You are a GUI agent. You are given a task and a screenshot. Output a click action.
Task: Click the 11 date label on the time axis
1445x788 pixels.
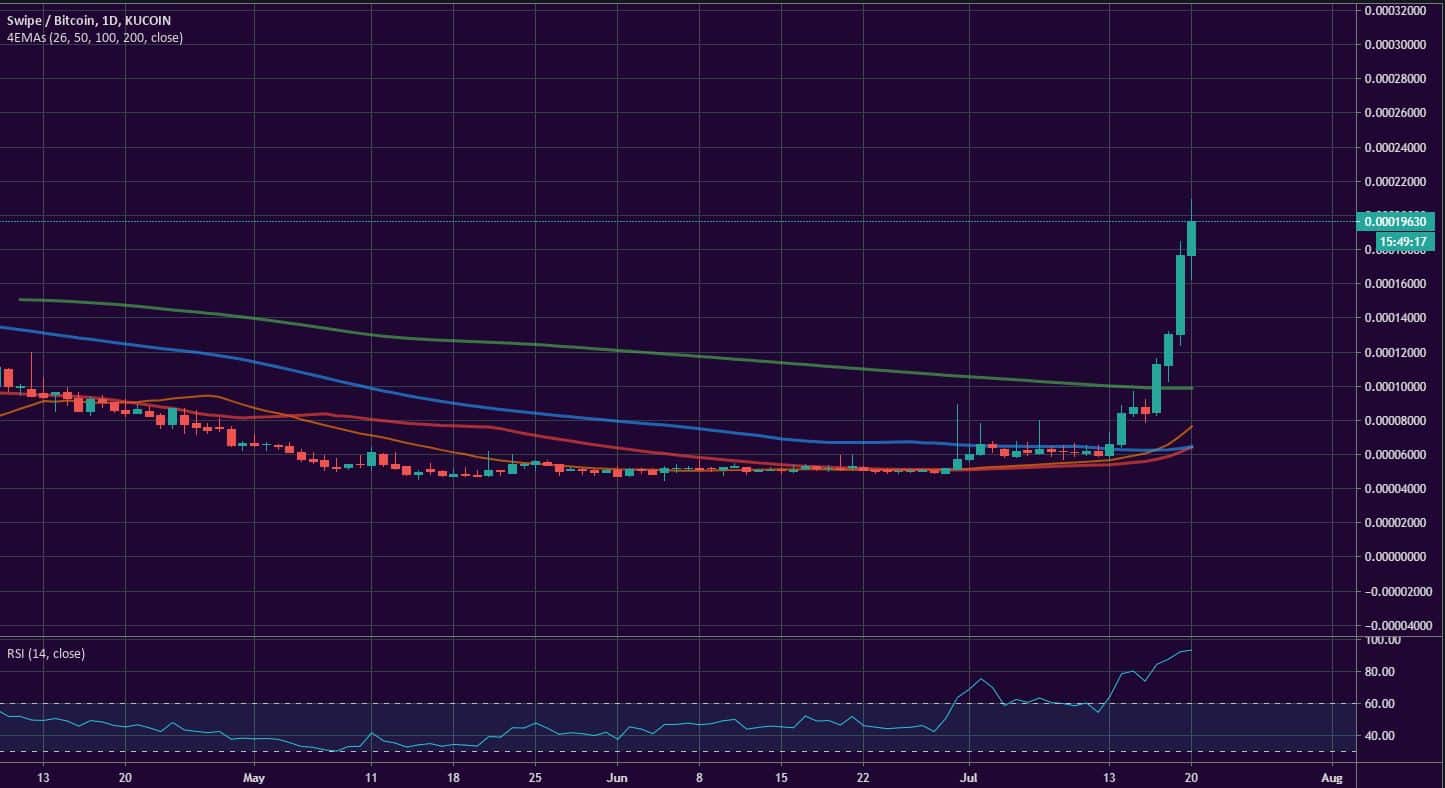coord(371,777)
